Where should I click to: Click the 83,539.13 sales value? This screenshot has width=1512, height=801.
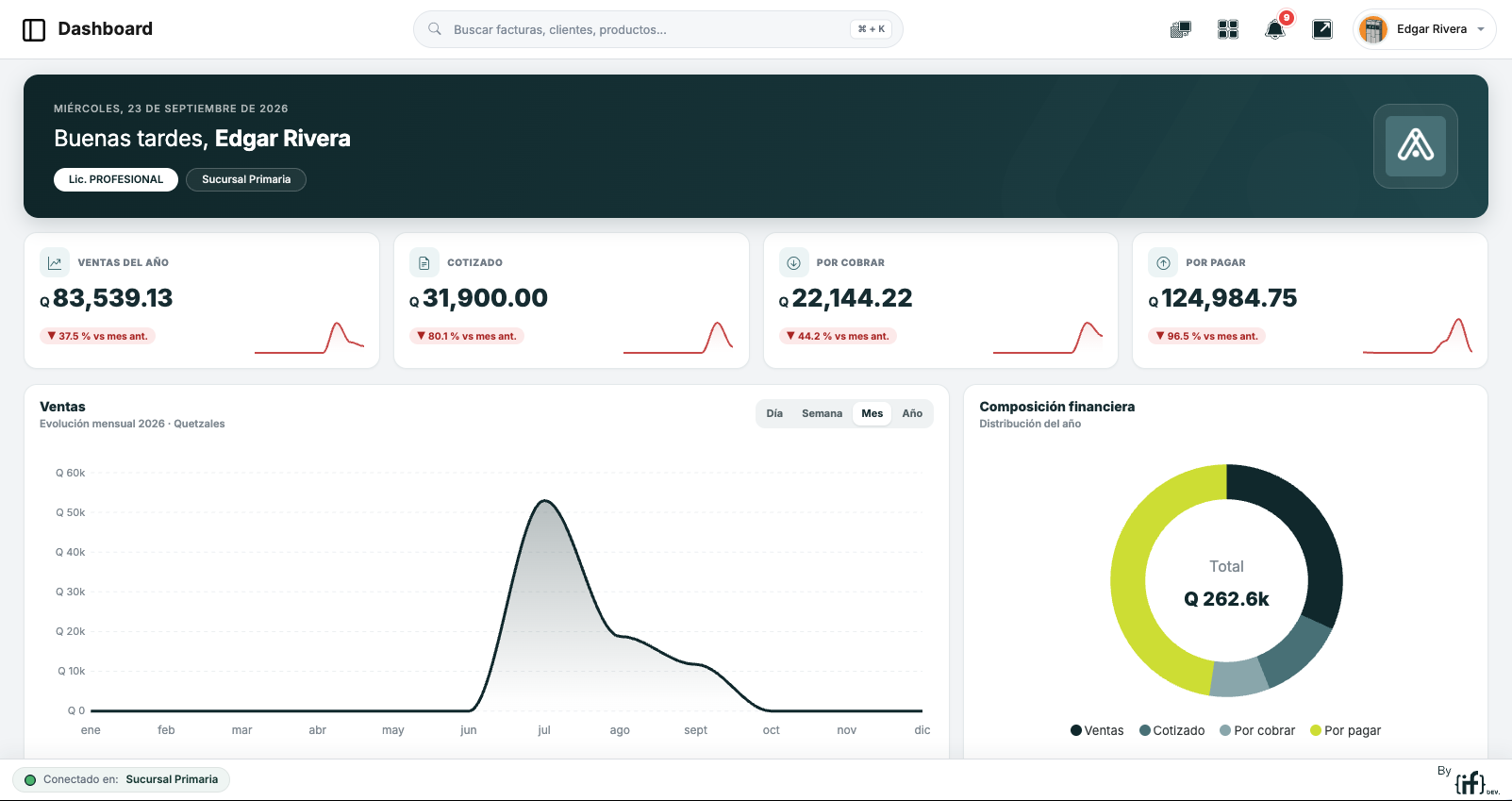[x=113, y=298]
